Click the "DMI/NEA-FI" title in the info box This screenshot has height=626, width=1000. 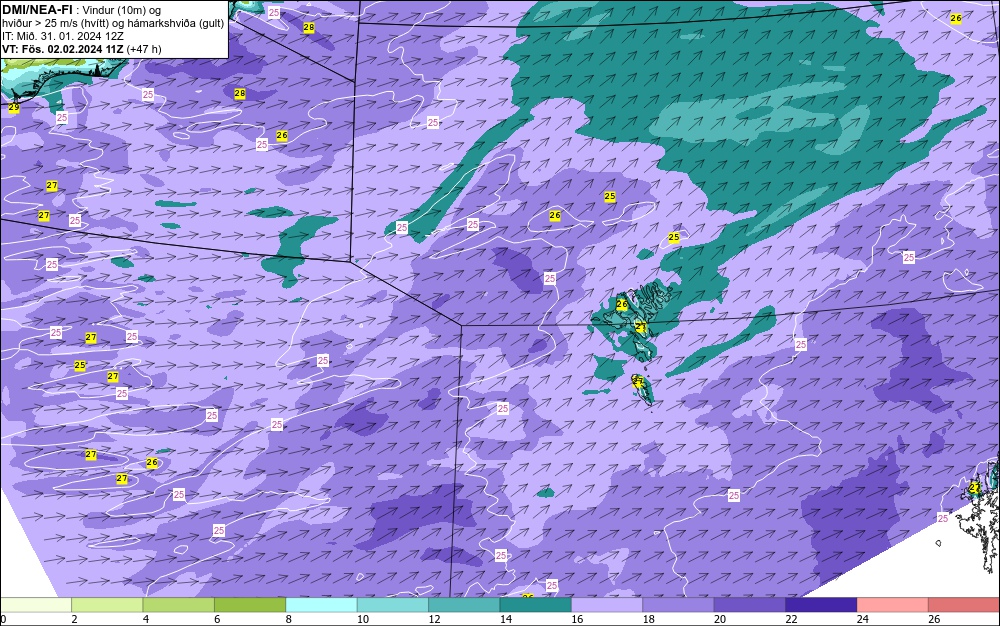(x=37, y=10)
